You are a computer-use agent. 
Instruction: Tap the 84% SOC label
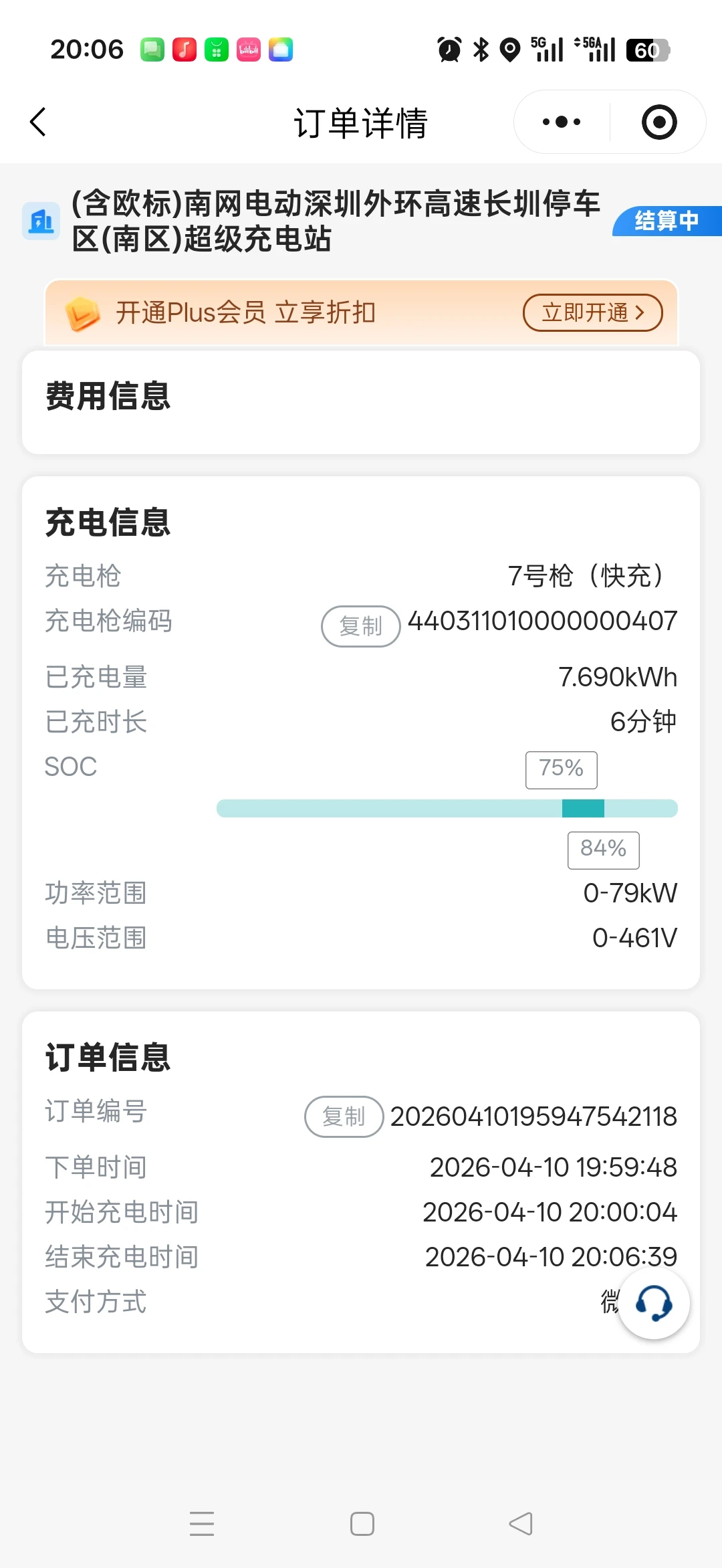click(603, 850)
